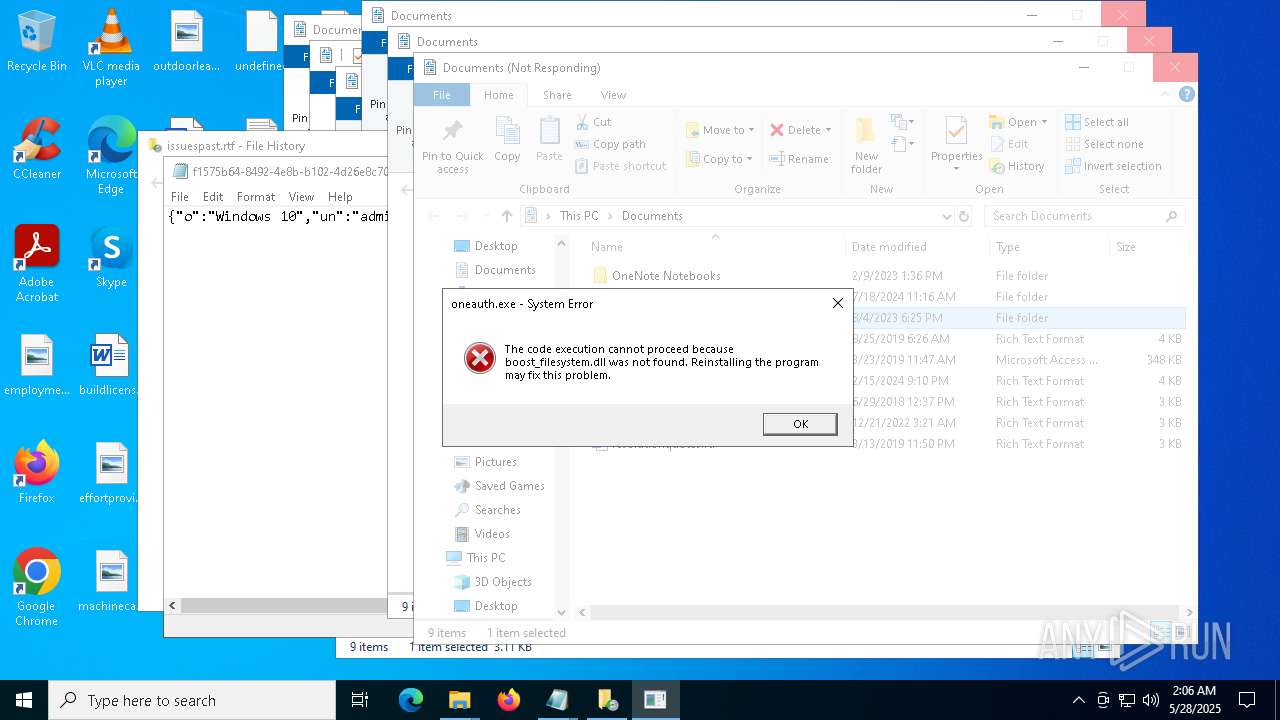Open Task View on the taskbar
The height and width of the screenshot is (720, 1280).
point(360,700)
